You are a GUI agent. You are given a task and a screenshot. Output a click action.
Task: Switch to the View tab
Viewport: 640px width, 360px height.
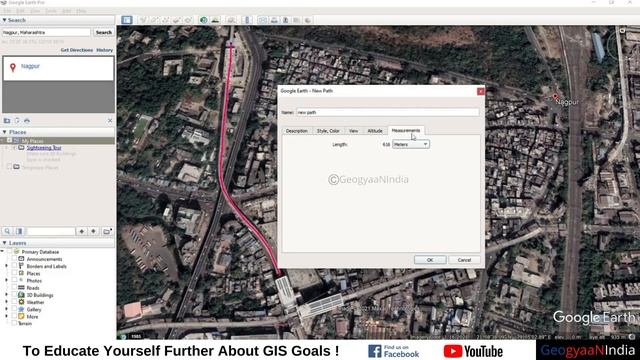pyautogui.click(x=353, y=131)
